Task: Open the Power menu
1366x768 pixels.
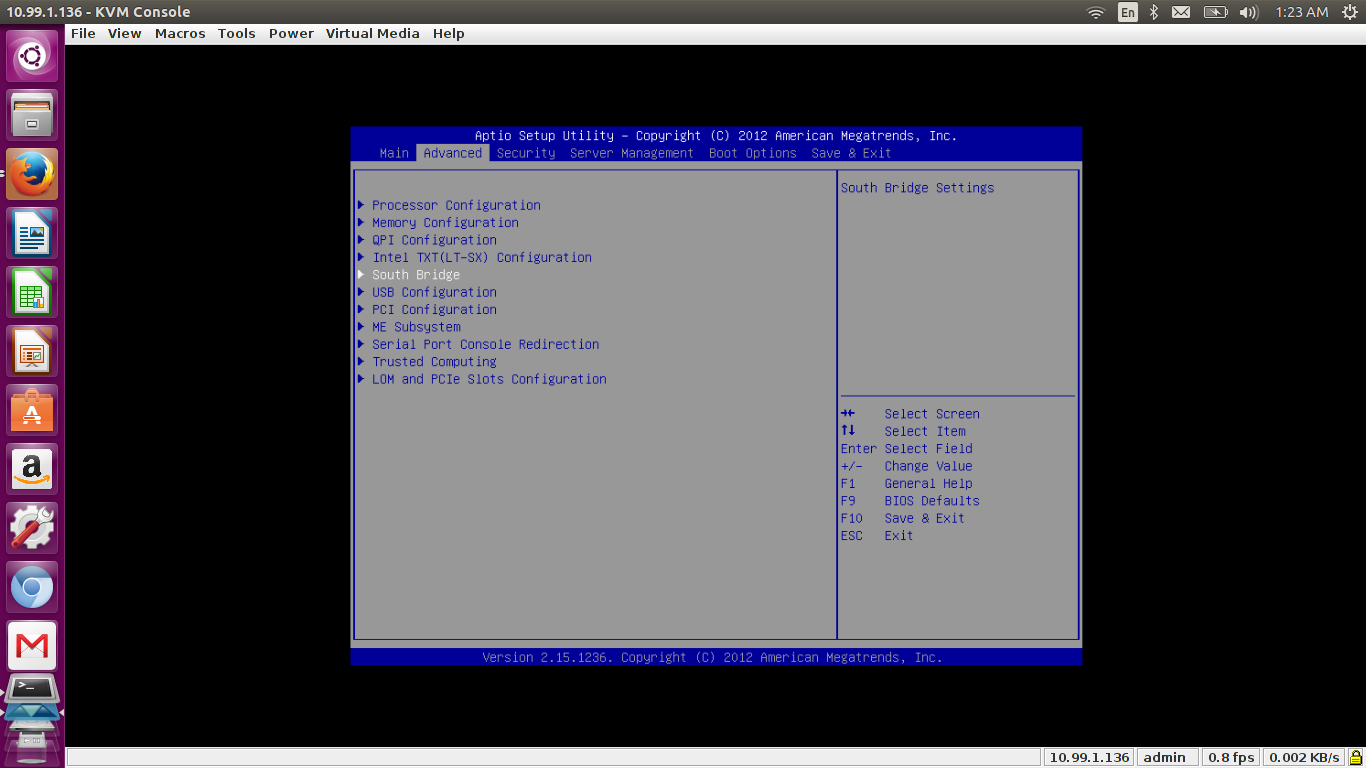Action: tap(291, 33)
